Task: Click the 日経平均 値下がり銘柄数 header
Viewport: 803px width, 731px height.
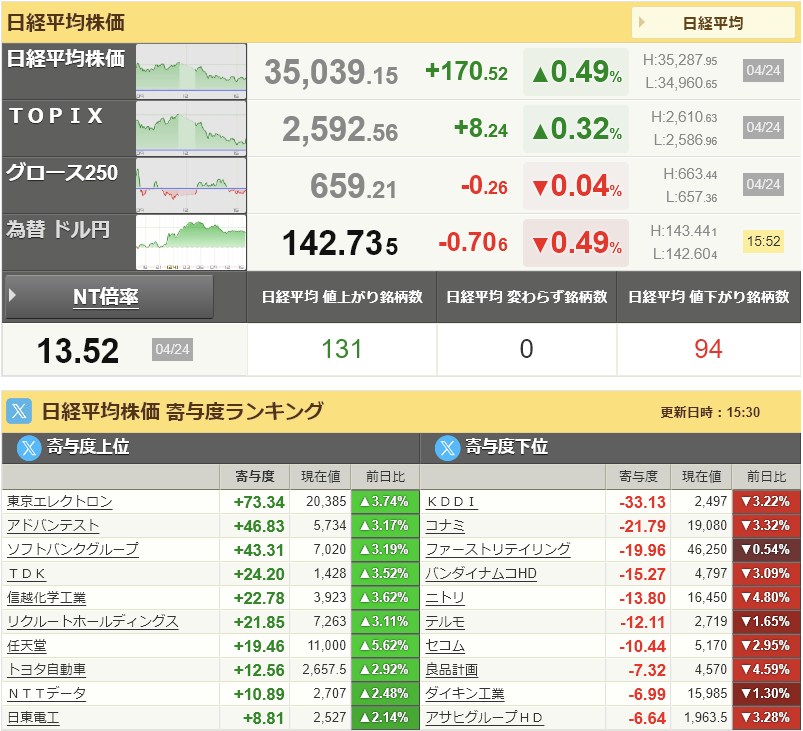Action: tap(709, 297)
